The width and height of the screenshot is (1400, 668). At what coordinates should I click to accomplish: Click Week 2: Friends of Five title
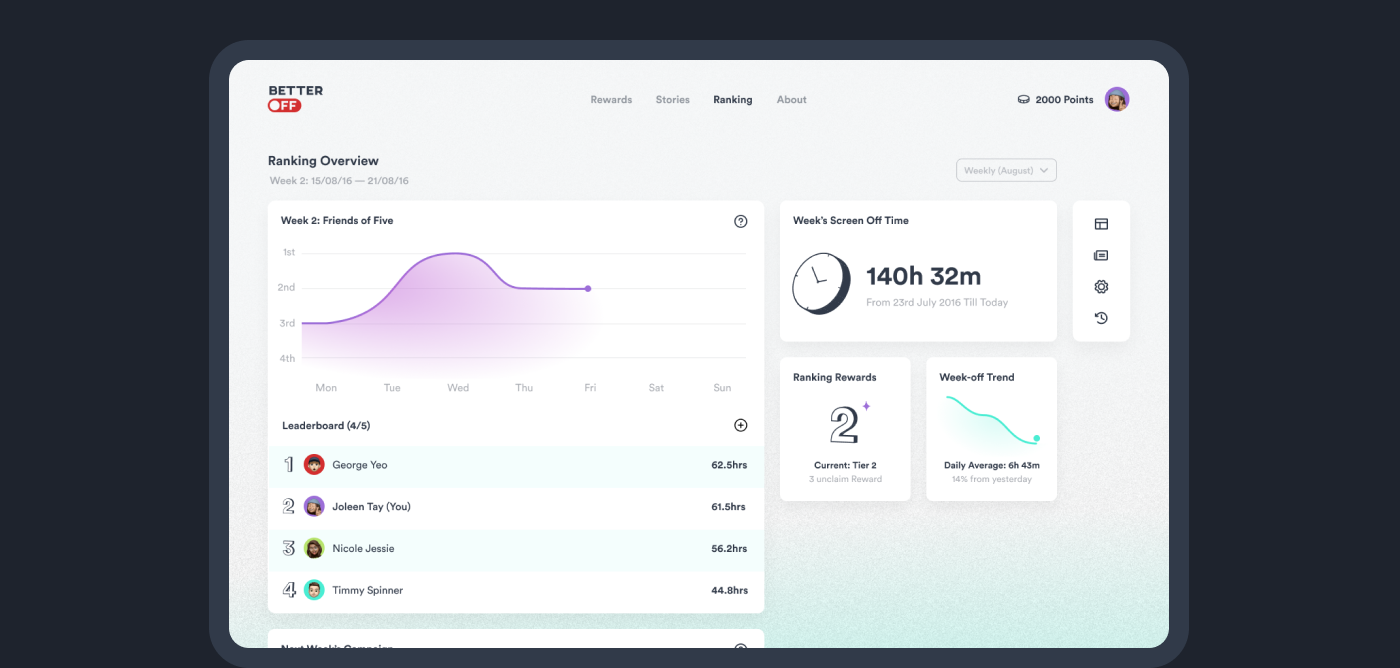tap(337, 221)
